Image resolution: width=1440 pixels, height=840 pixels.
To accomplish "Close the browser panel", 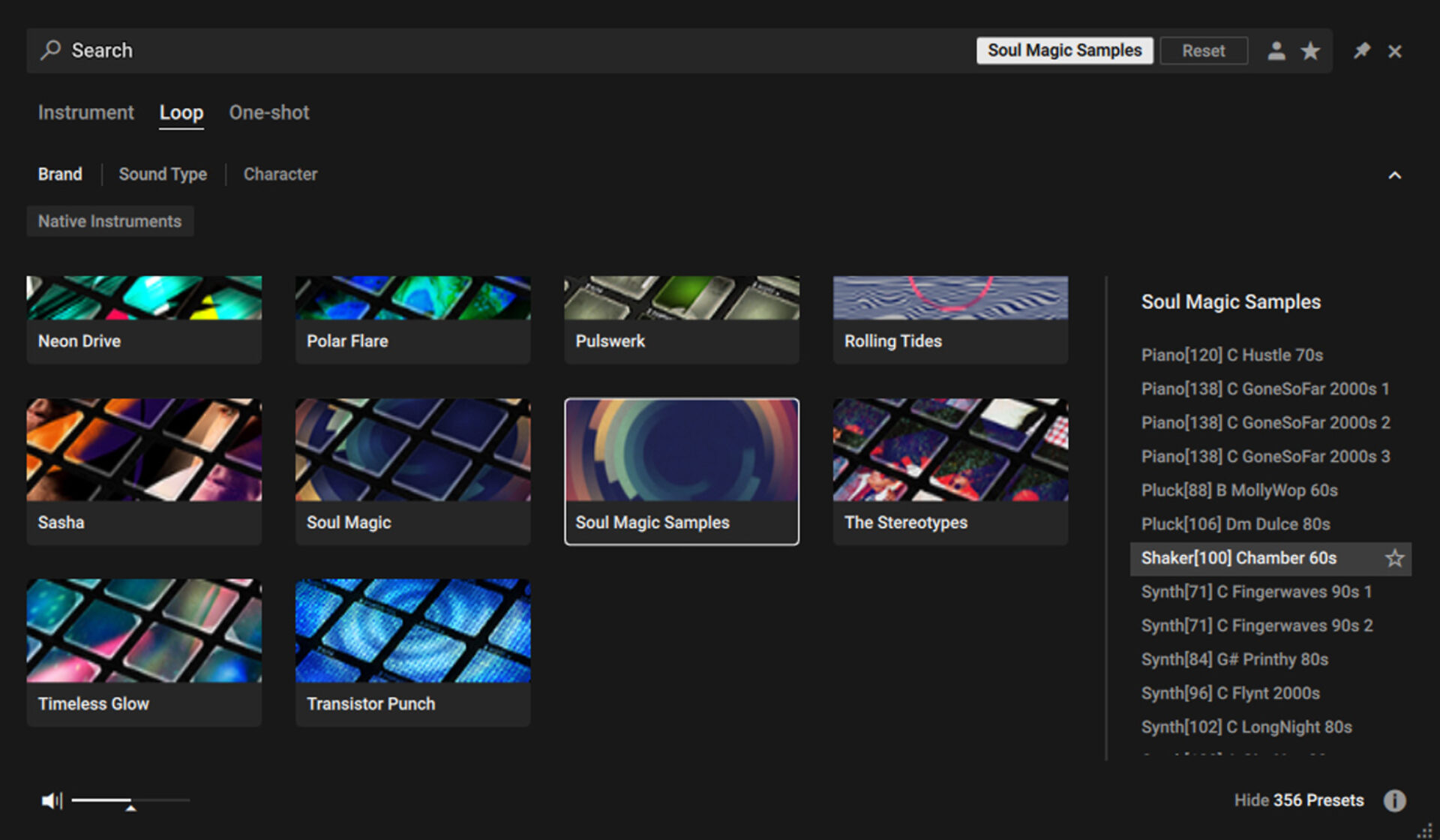I will point(1394,51).
